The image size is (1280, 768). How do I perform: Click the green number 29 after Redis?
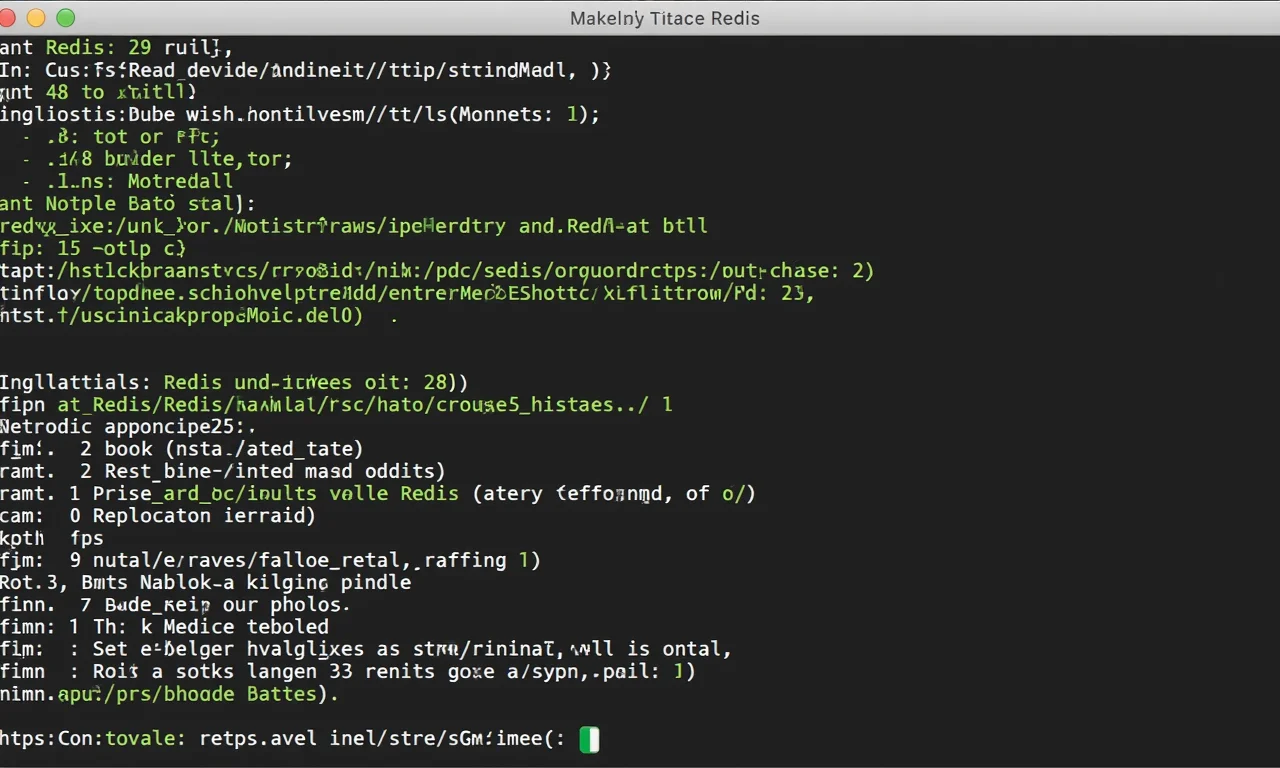coord(139,47)
